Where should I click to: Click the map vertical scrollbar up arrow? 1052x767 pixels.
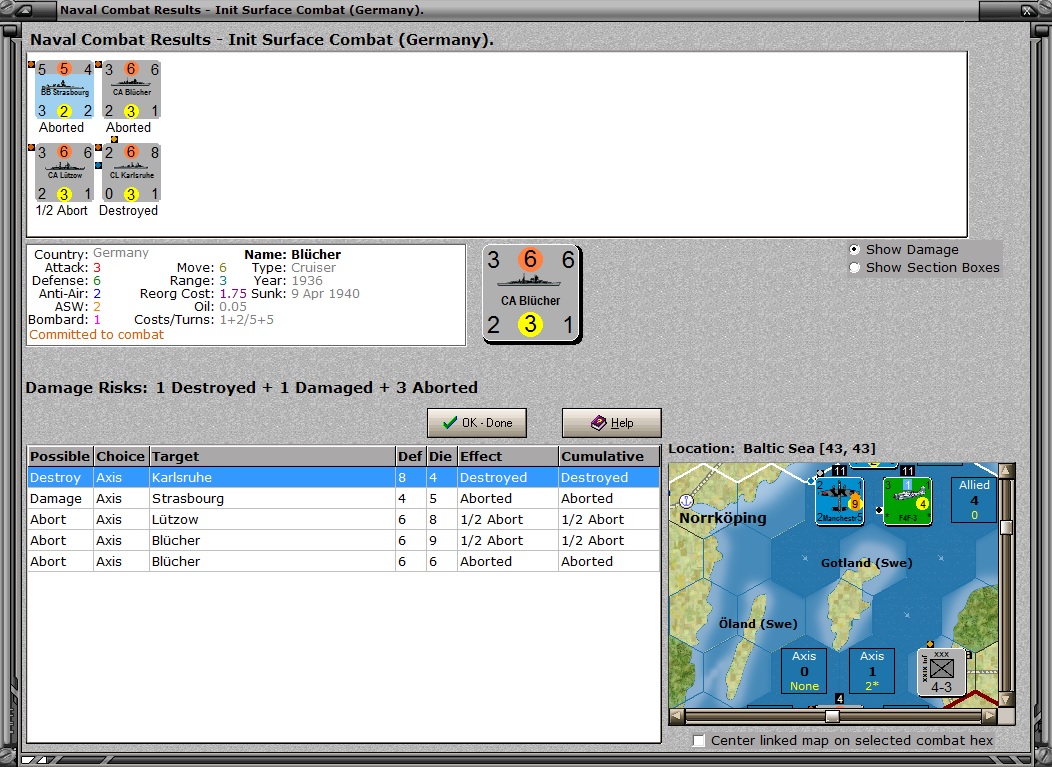tap(1006, 471)
